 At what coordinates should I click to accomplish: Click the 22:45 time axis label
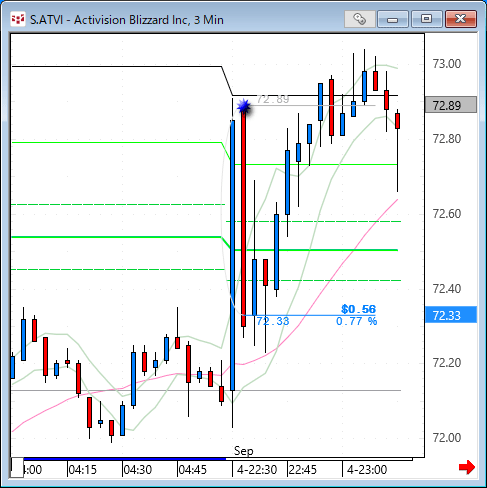pos(302,470)
